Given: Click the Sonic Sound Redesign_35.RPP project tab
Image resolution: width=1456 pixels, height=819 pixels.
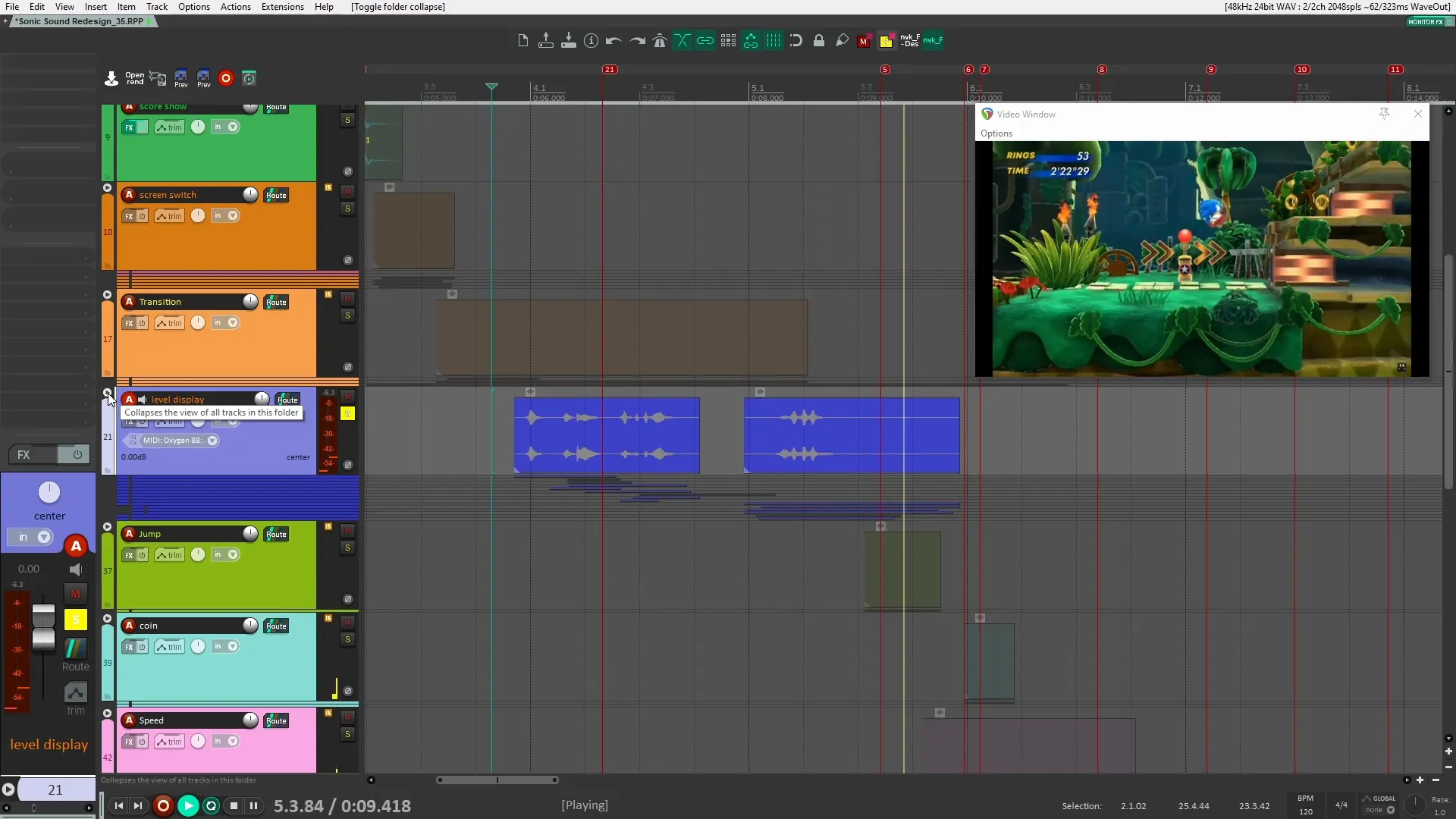Looking at the screenshot, I should click(x=80, y=21).
